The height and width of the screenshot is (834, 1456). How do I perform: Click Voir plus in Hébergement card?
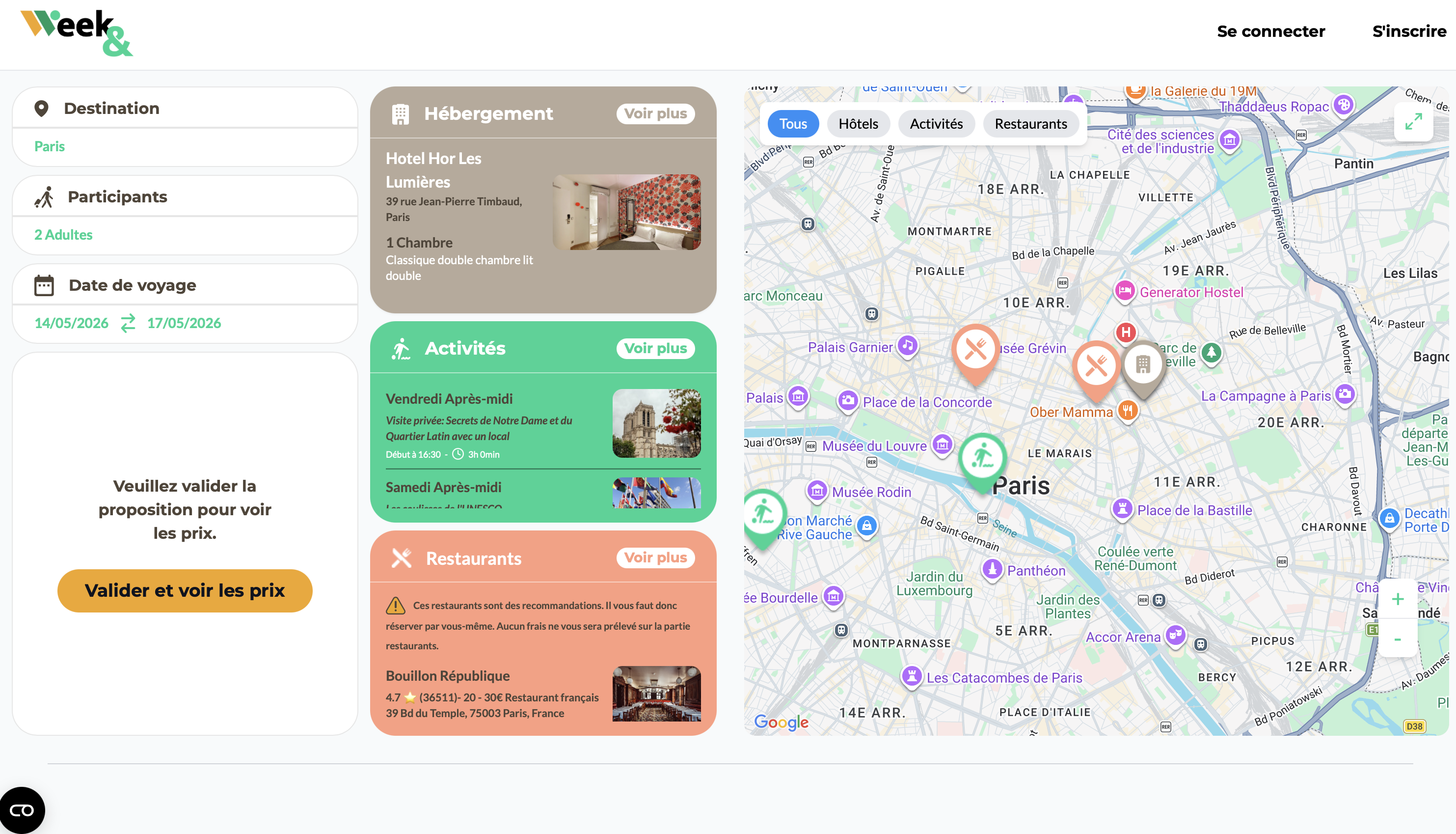coord(655,113)
